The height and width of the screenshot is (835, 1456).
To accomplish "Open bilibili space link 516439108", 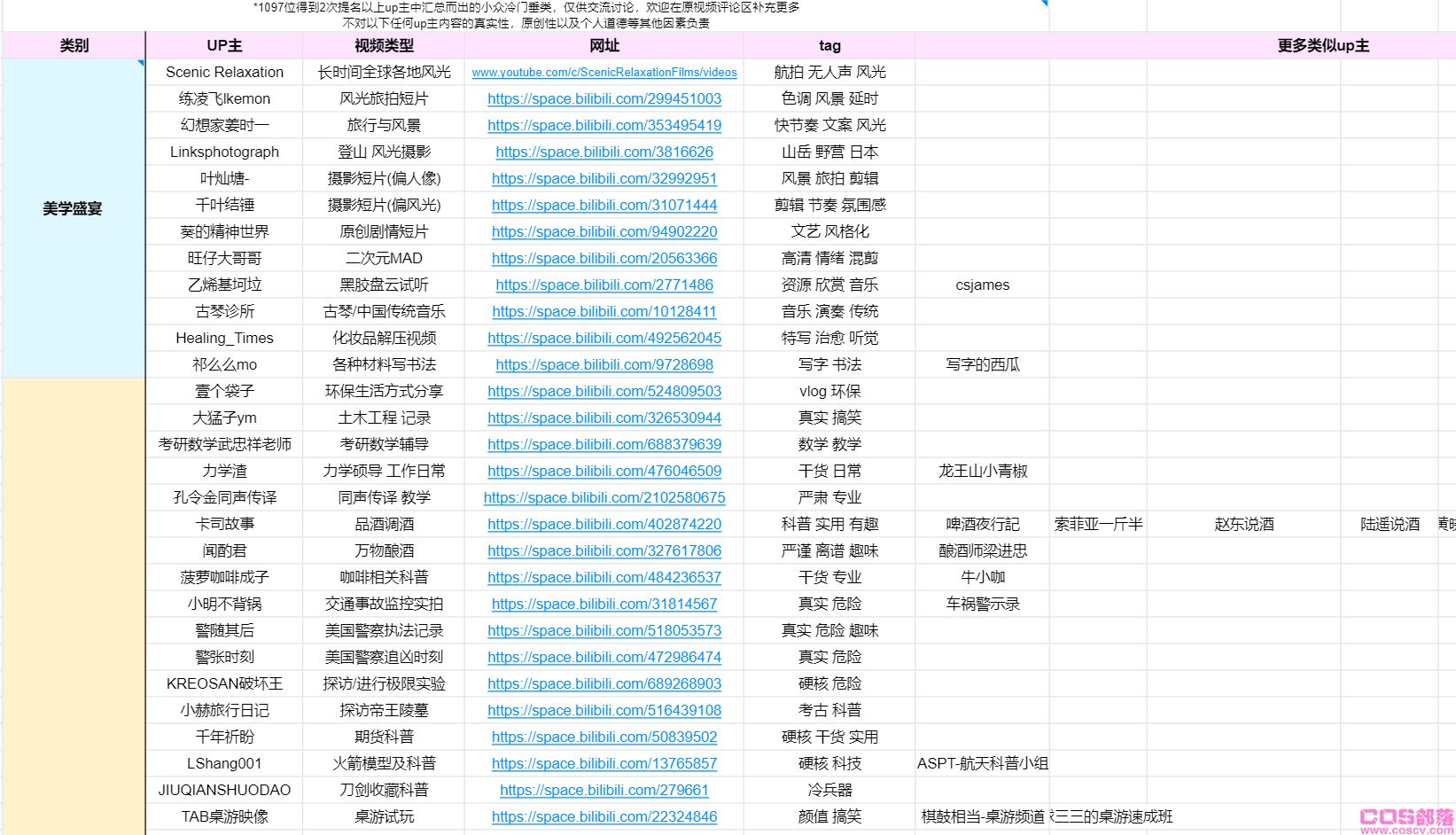I will tap(604, 711).
